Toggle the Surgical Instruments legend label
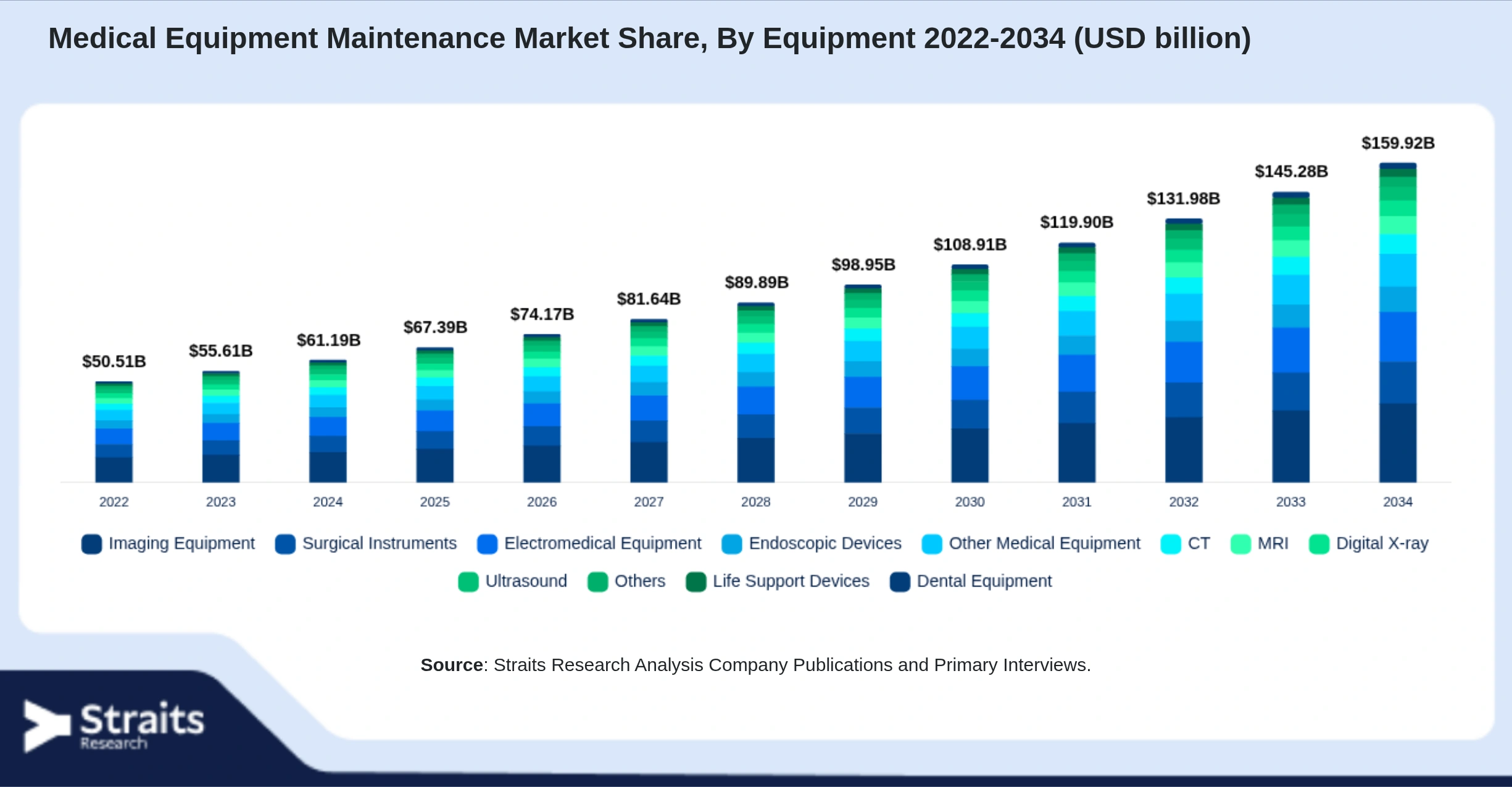The image size is (1512, 787). click(380, 543)
